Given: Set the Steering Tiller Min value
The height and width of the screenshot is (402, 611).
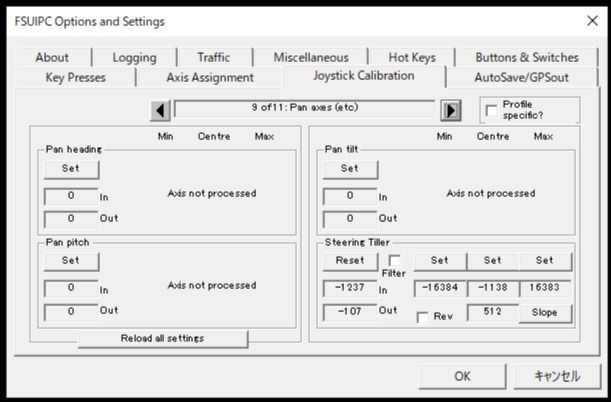Looking at the screenshot, I should click(x=440, y=261).
